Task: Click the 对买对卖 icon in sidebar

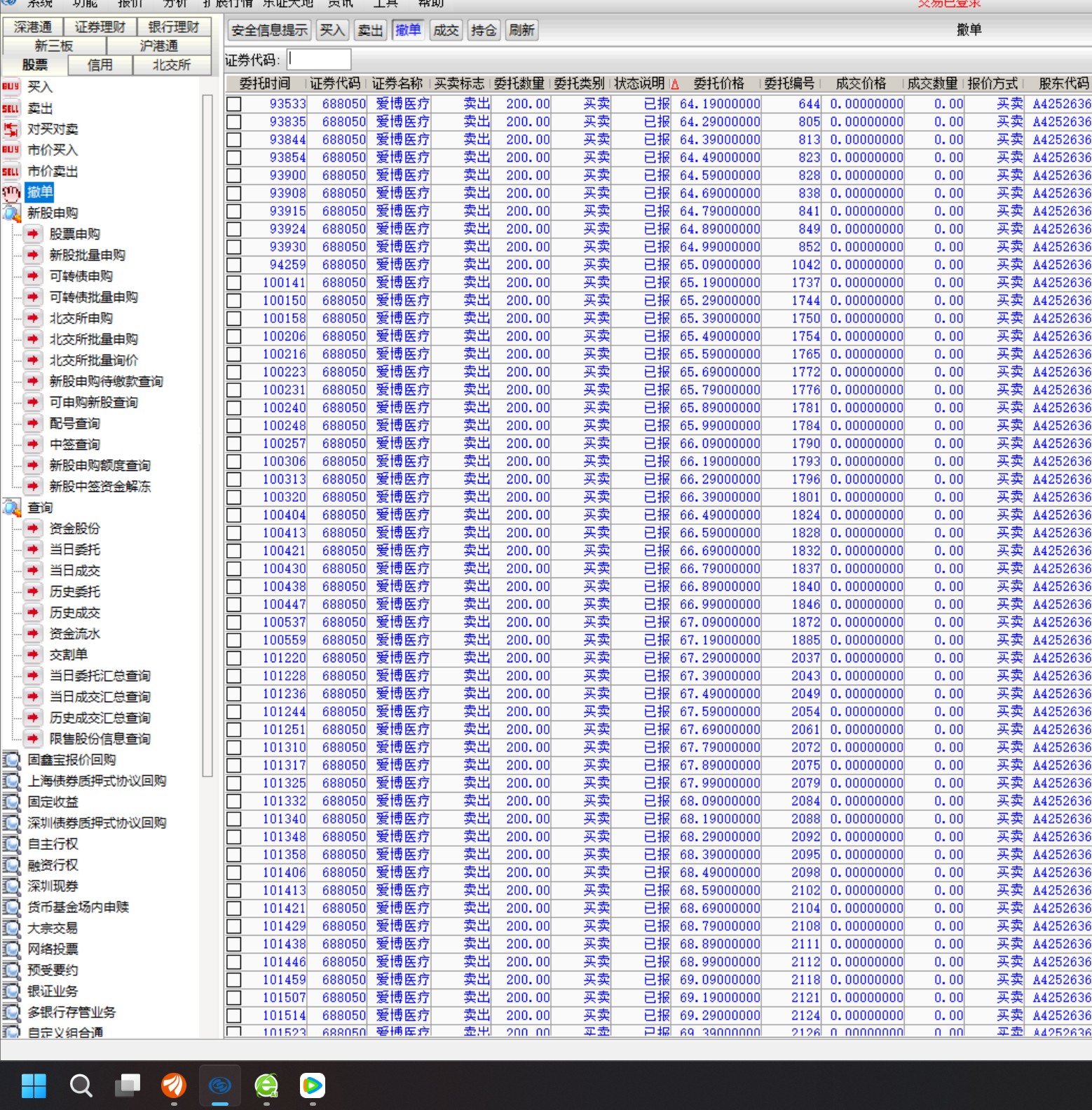Action: coord(11,130)
